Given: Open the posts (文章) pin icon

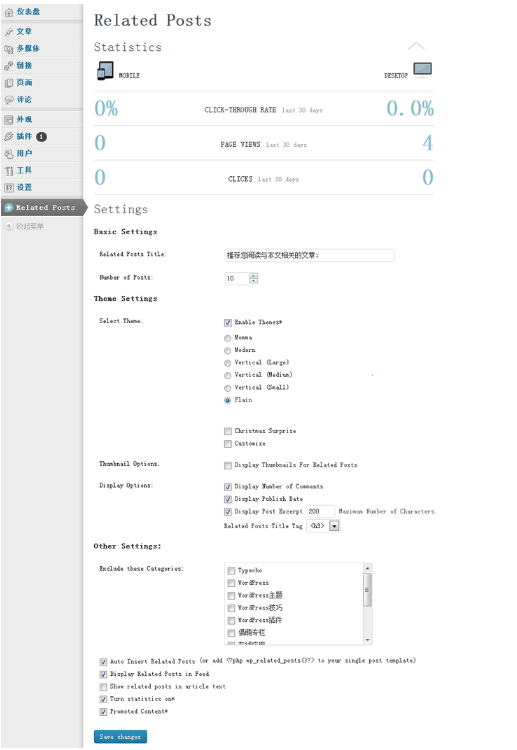Looking at the screenshot, I should (9, 33).
